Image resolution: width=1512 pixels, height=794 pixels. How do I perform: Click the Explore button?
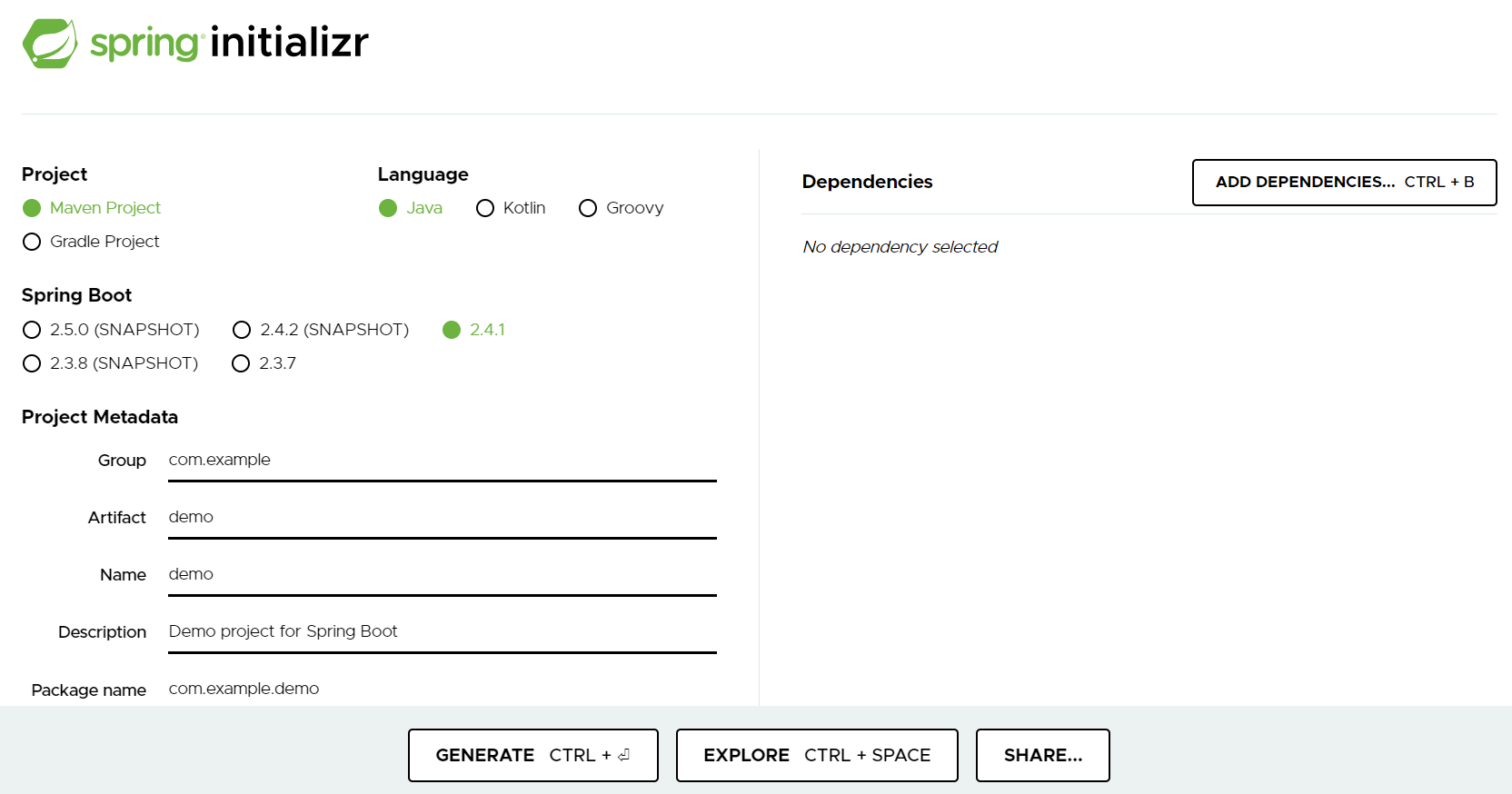pyautogui.click(x=817, y=755)
